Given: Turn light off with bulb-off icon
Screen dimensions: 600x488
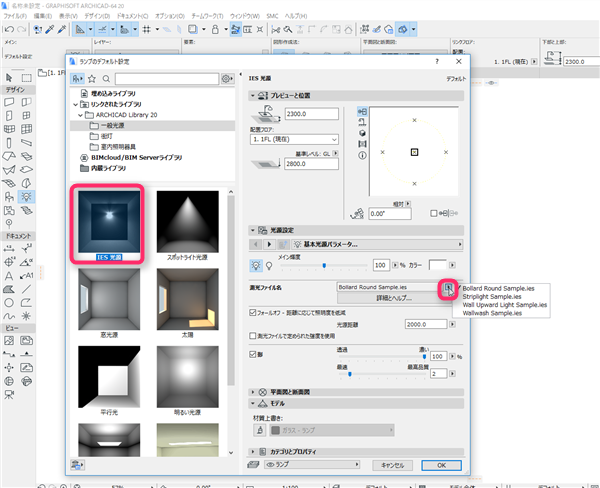Looking at the screenshot, I should point(269,266).
